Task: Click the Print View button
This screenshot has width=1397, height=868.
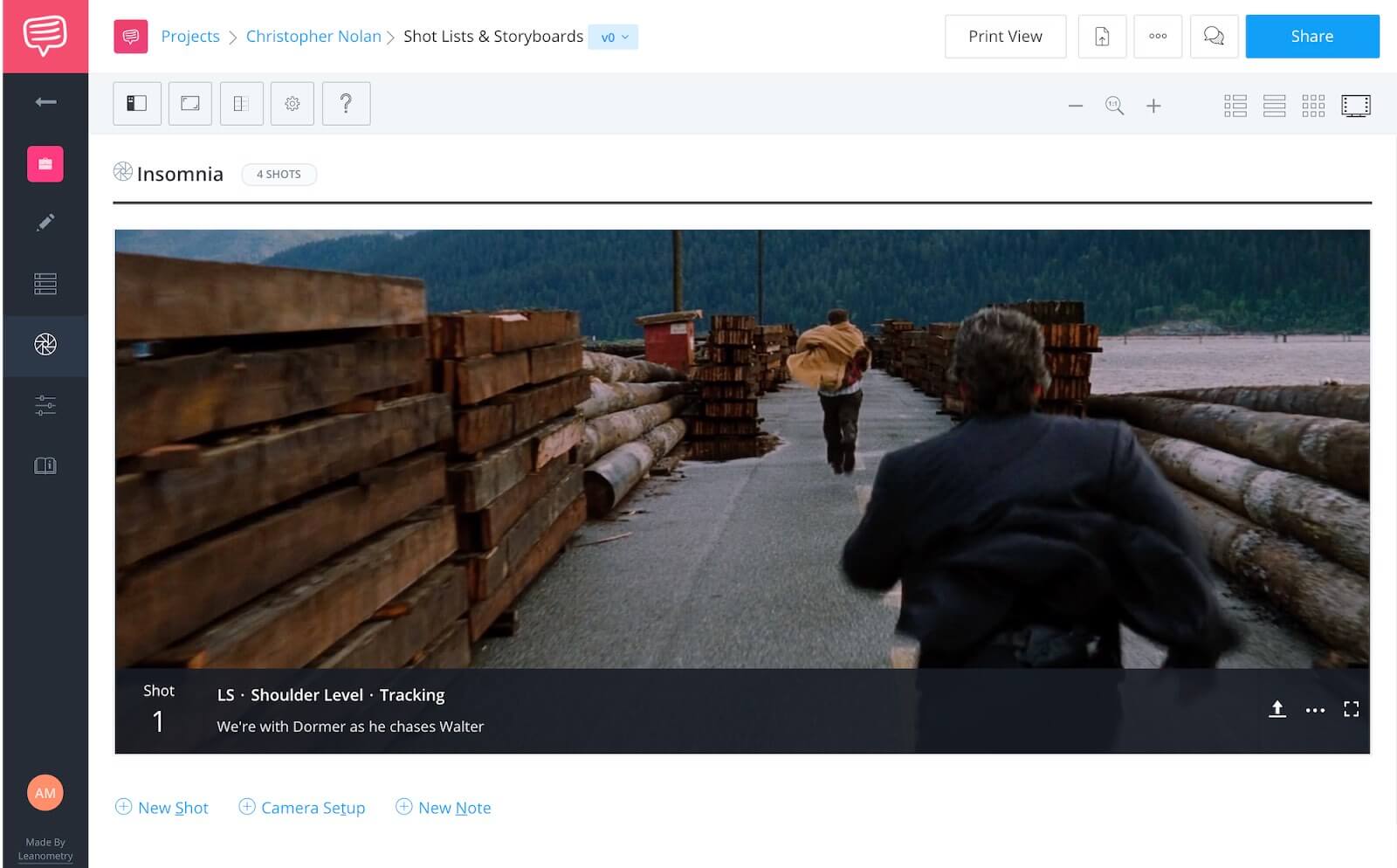Action: 1005,37
